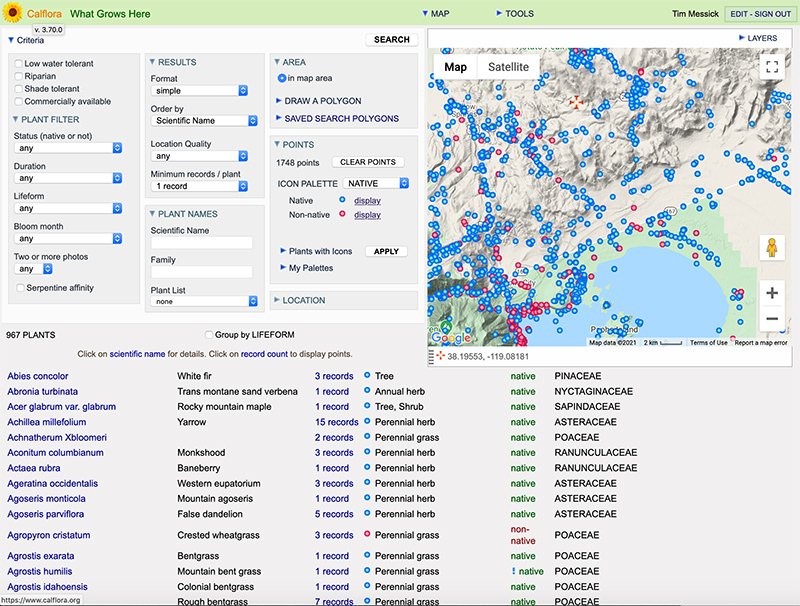Open the Order by dropdown
800x606 pixels.
click(204, 121)
